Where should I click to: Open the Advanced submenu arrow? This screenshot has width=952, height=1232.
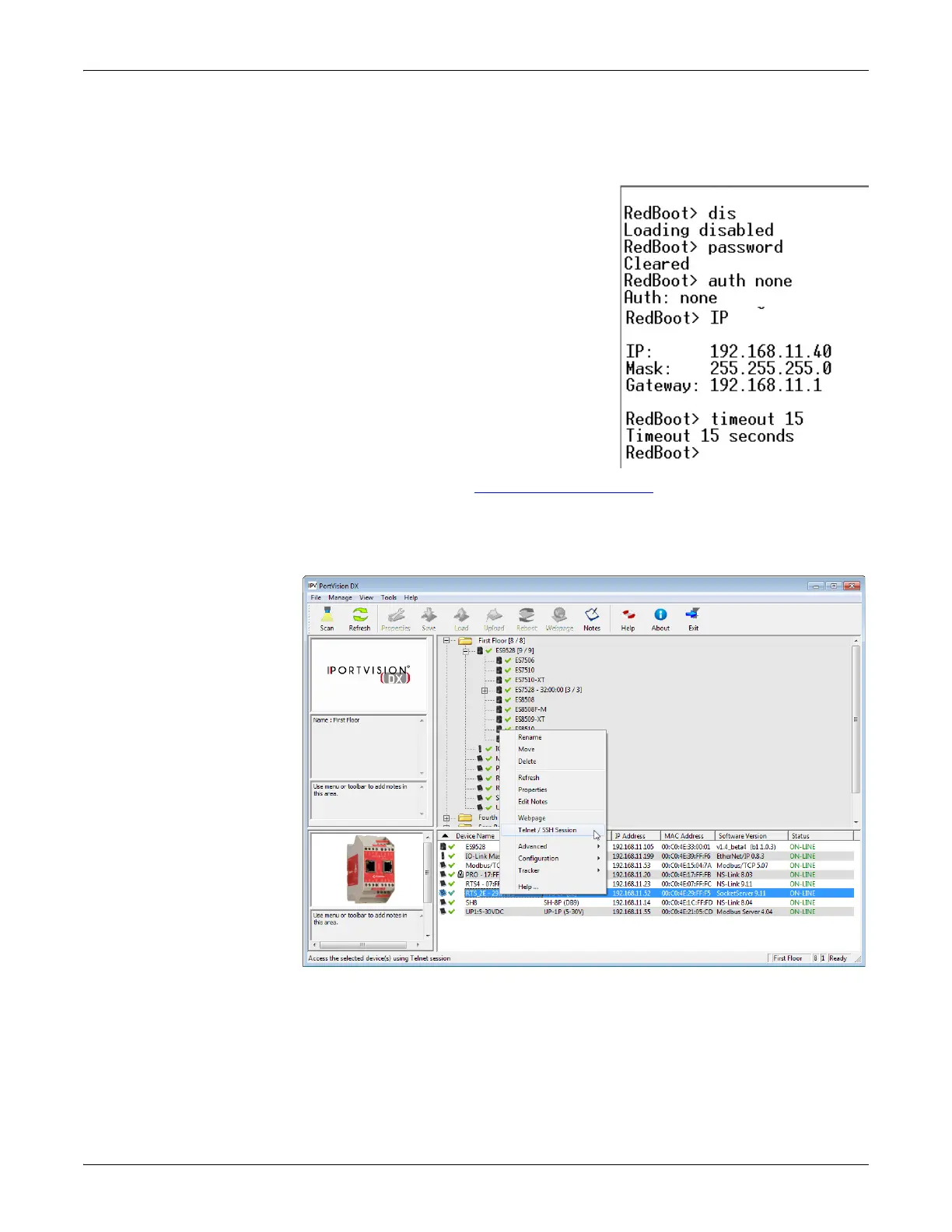pyautogui.click(x=599, y=846)
